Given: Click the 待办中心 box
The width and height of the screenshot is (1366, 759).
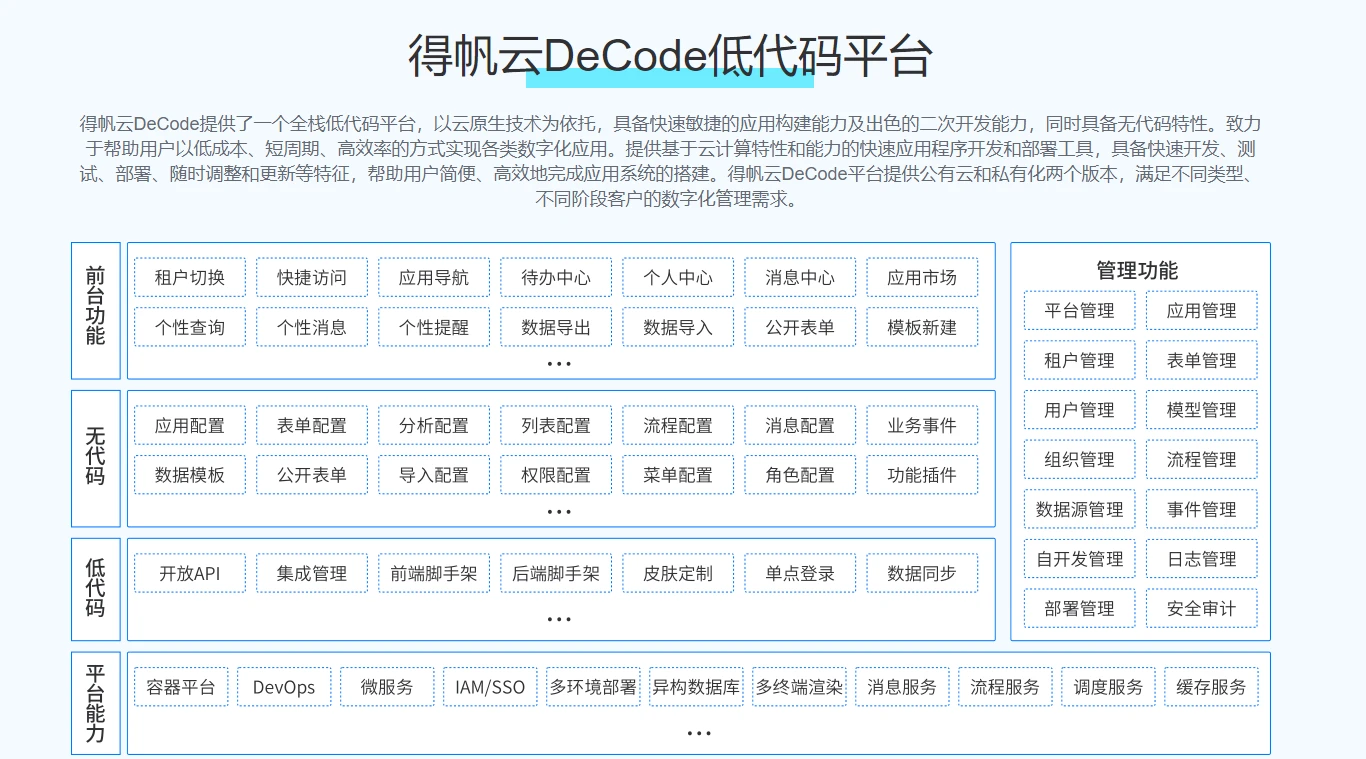Looking at the screenshot, I should tap(556, 278).
